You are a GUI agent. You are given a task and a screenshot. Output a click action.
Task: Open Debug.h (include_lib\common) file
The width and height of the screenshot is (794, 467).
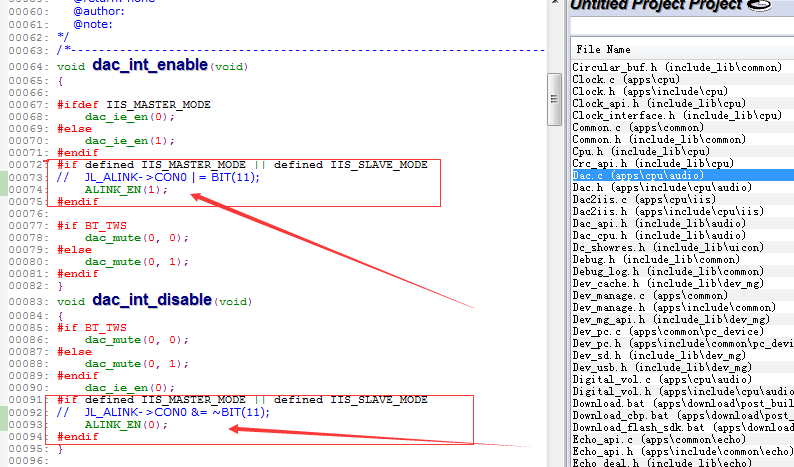656,259
